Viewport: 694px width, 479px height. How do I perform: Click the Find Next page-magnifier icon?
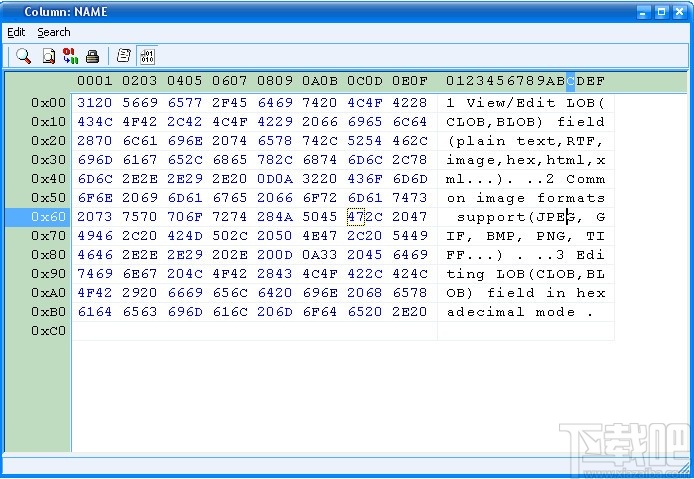click(49, 56)
